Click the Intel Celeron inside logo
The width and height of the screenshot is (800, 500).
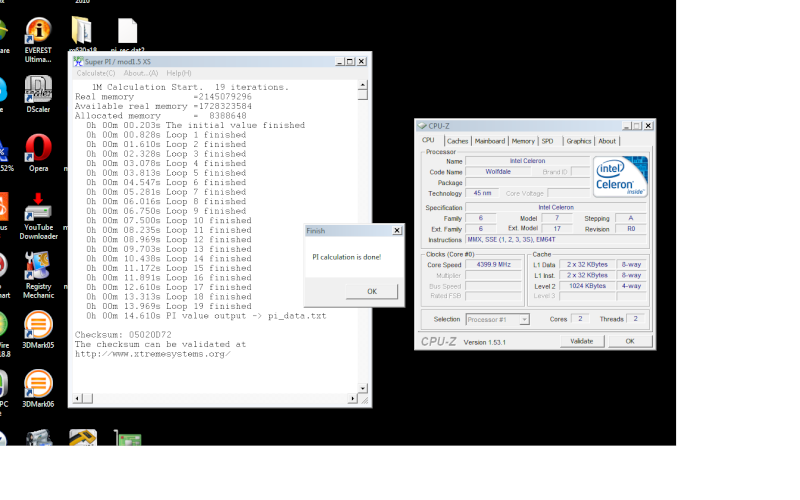pos(620,177)
